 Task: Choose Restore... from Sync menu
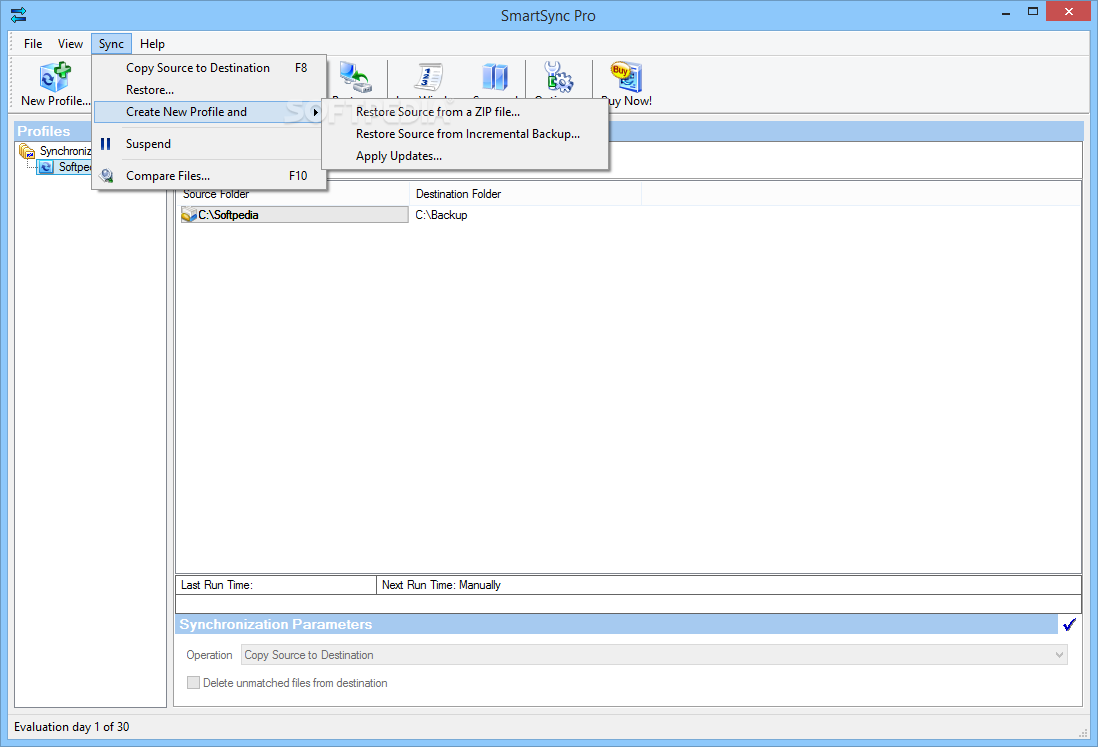click(209, 90)
